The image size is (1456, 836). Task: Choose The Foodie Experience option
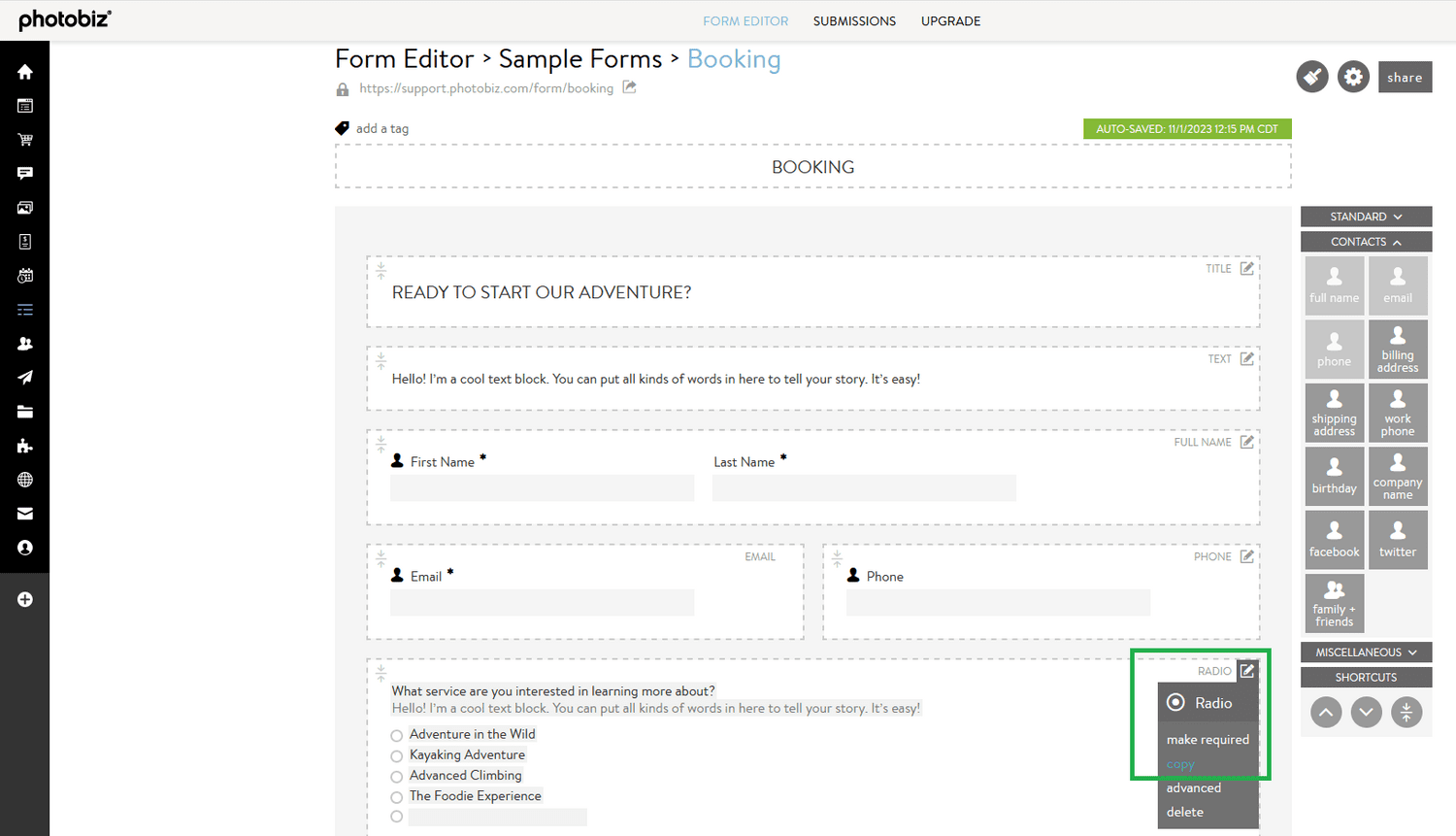(396, 796)
